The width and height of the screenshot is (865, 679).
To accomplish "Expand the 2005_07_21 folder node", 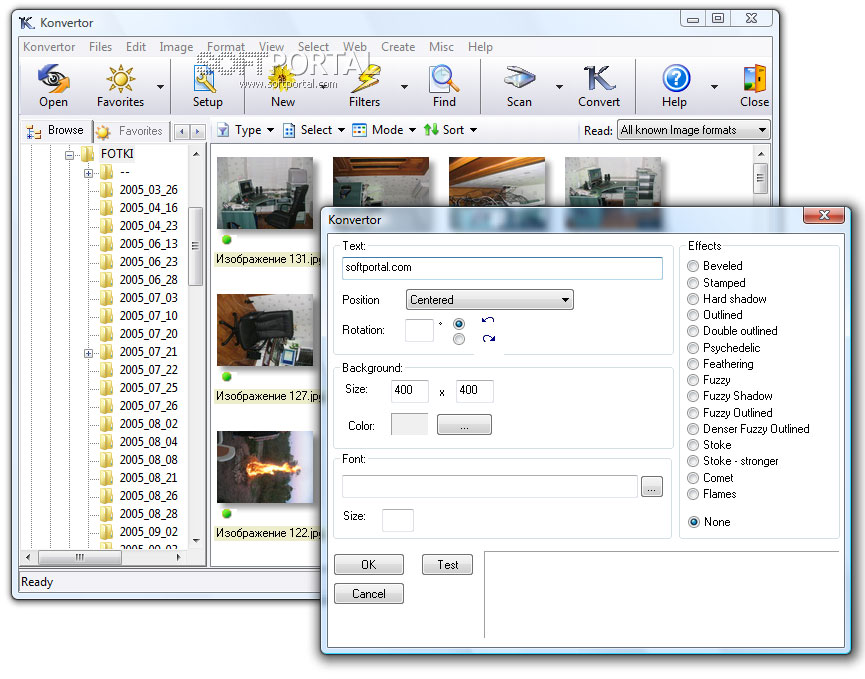I will click(88, 353).
